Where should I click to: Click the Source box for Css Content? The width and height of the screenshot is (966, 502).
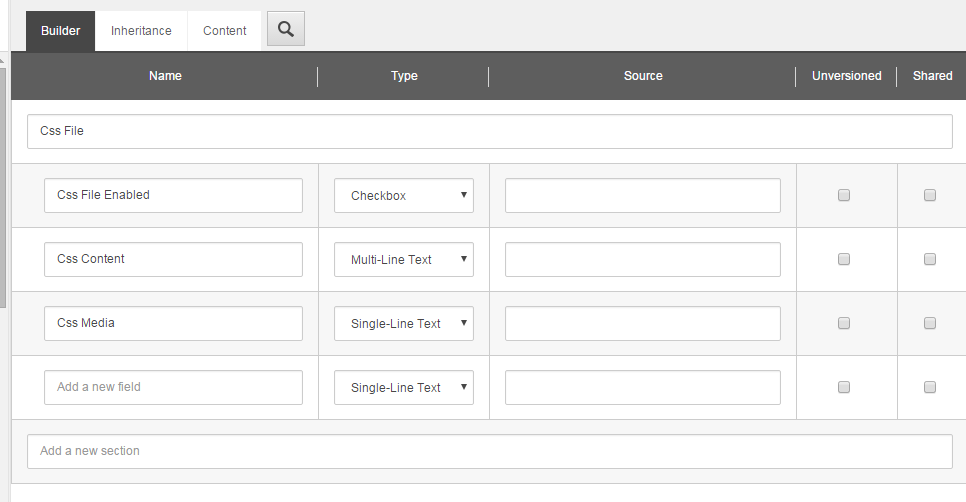tap(642, 260)
